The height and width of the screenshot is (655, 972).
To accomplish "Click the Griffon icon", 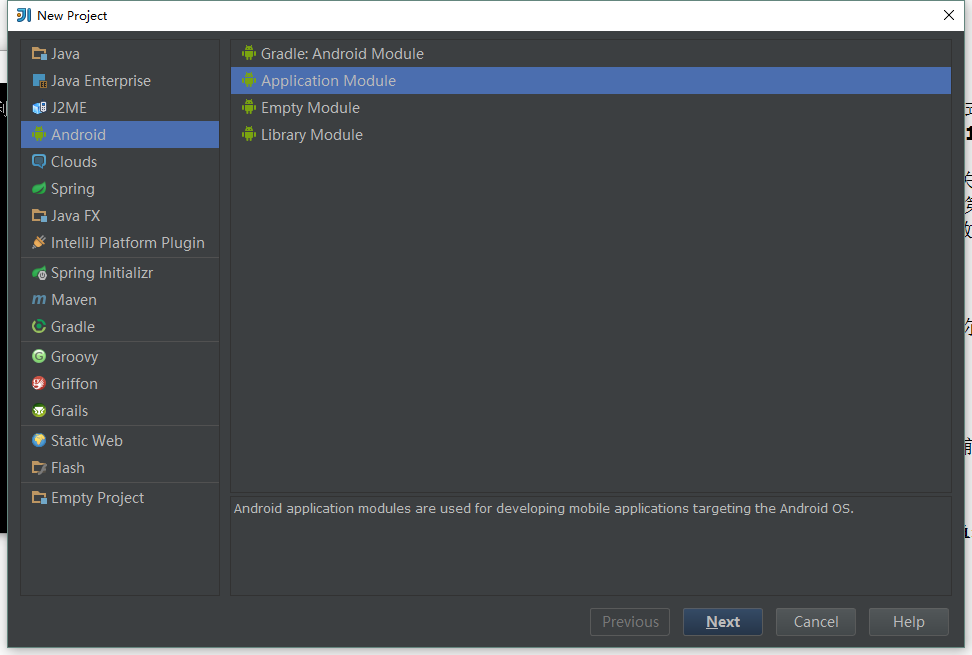I will point(39,384).
